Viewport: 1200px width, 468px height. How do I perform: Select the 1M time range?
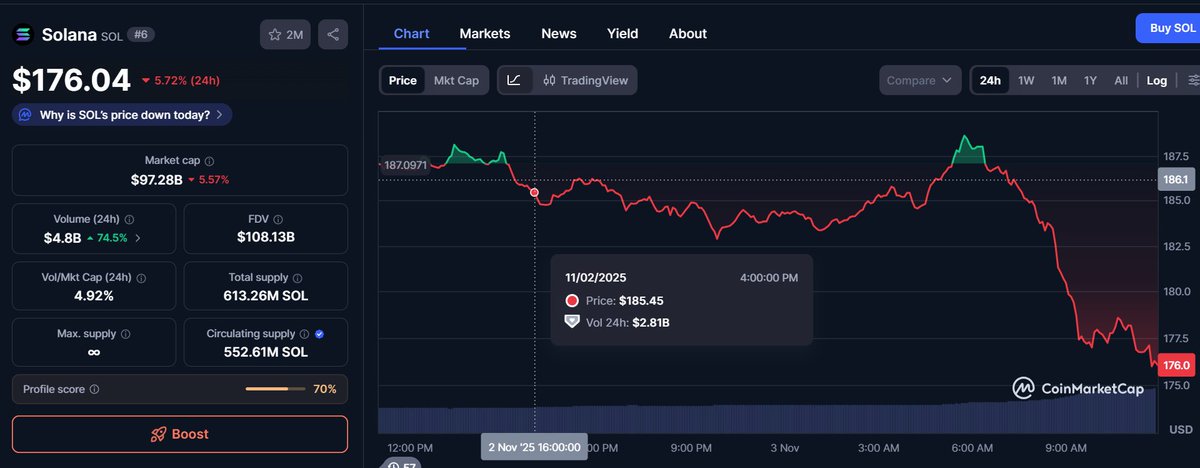[x=1059, y=80]
